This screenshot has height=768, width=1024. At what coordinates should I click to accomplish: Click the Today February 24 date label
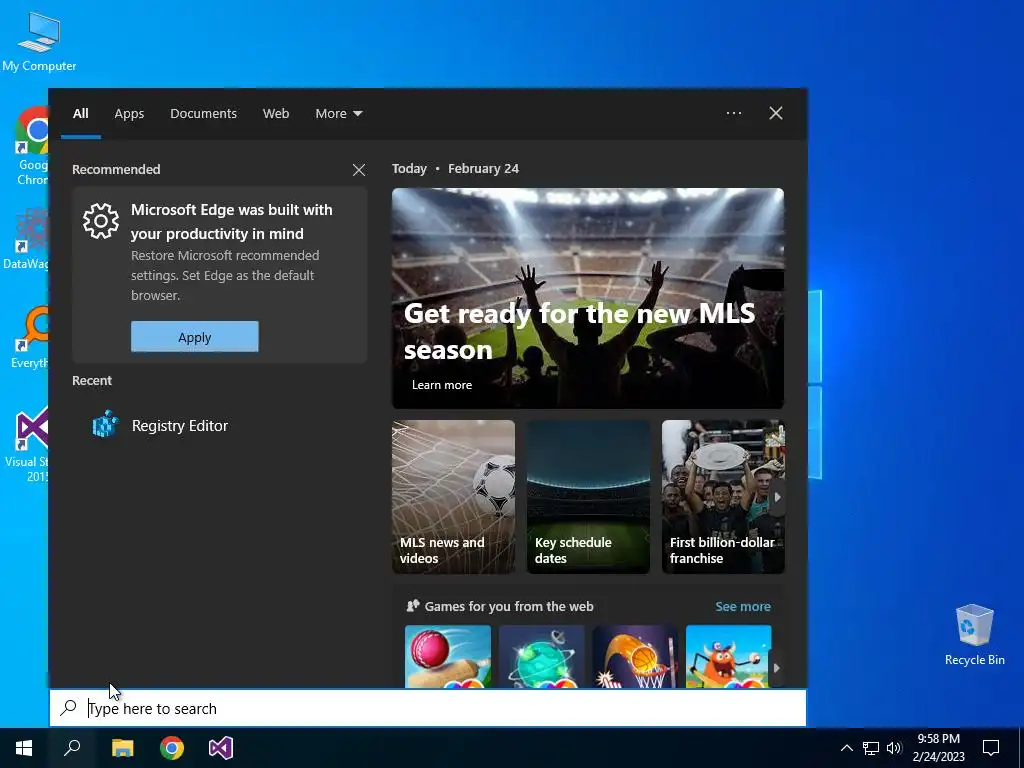click(455, 168)
